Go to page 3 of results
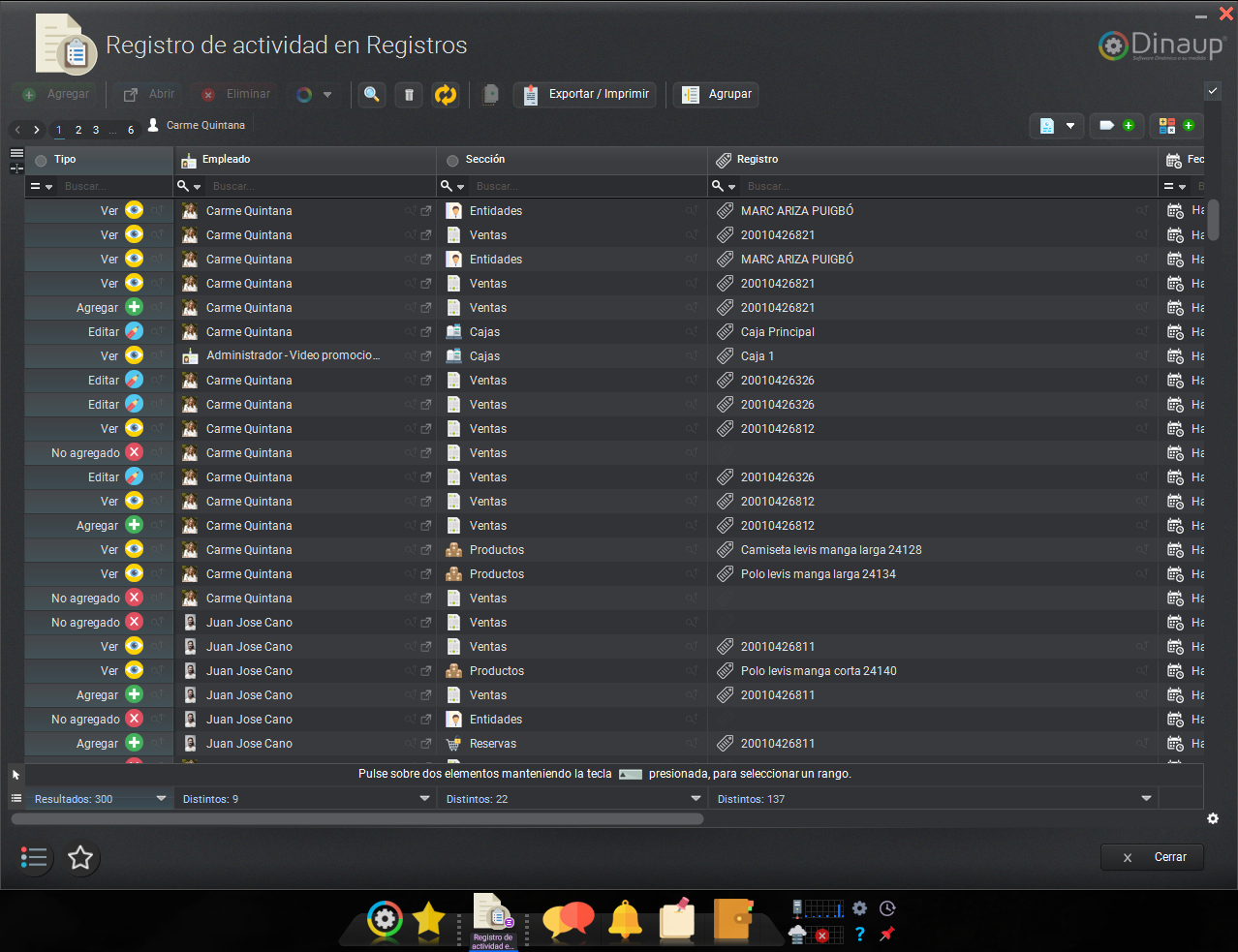 click(96, 130)
